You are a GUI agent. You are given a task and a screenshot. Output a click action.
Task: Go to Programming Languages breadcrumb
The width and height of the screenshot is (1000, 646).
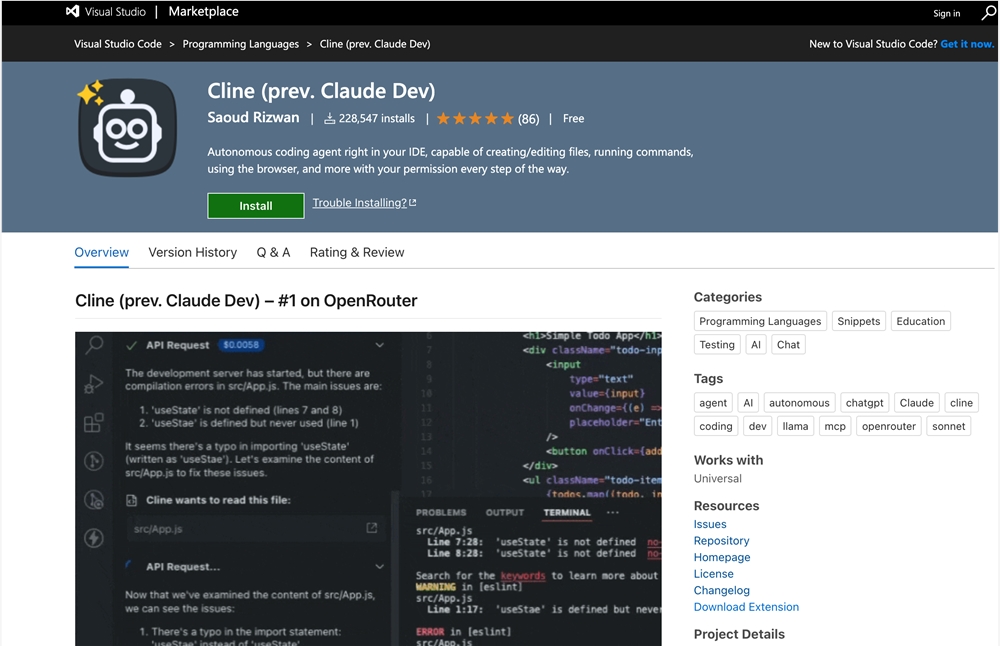click(240, 44)
